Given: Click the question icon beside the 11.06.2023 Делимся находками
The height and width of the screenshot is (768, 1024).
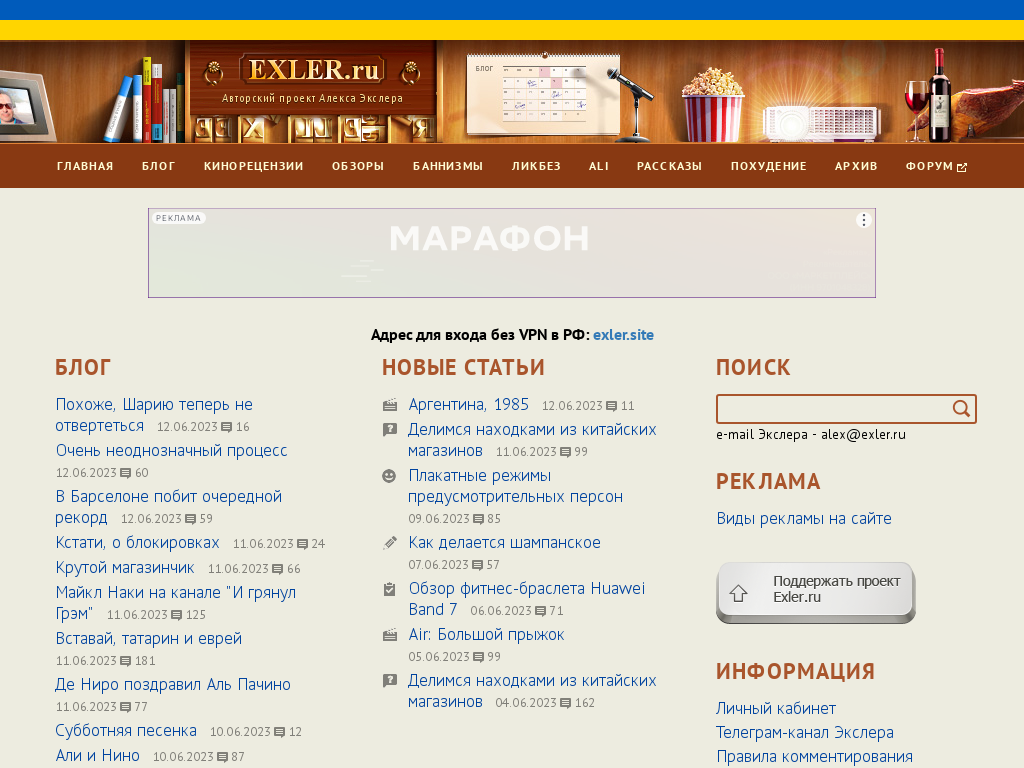Looking at the screenshot, I should click(390, 430).
